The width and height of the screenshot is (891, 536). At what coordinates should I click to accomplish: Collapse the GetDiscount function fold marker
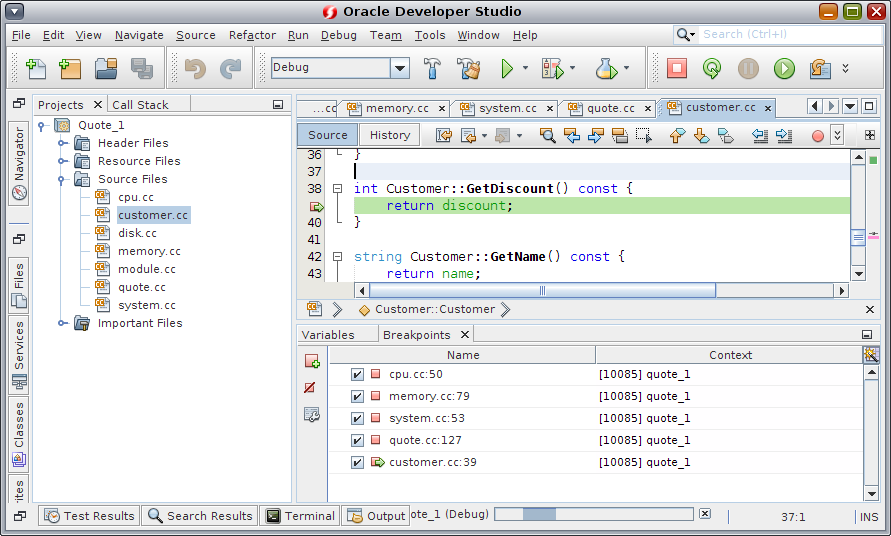(x=338, y=189)
